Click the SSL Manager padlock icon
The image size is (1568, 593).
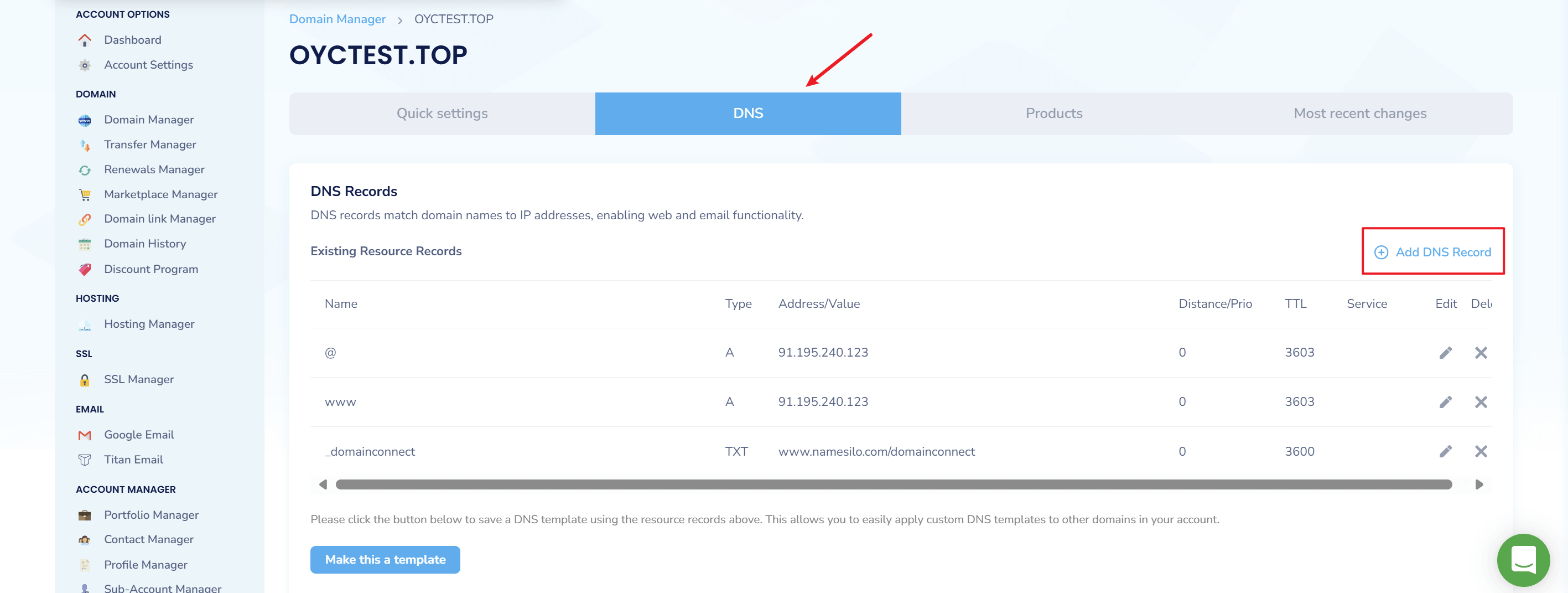85,380
